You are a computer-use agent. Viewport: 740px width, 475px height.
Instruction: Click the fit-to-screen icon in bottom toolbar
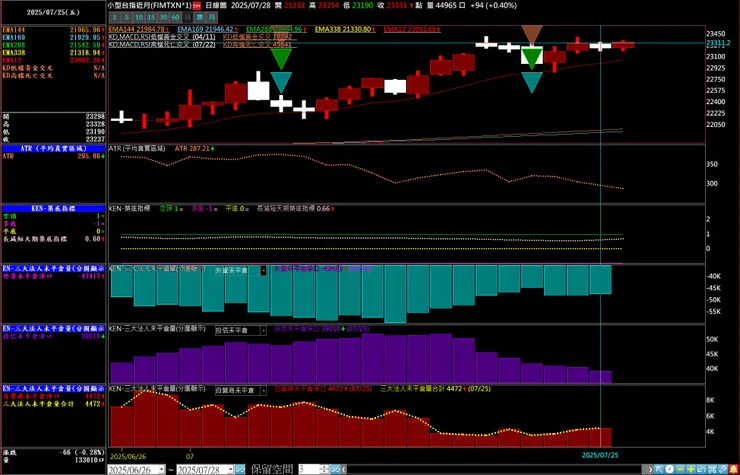pyautogui.click(x=712, y=469)
